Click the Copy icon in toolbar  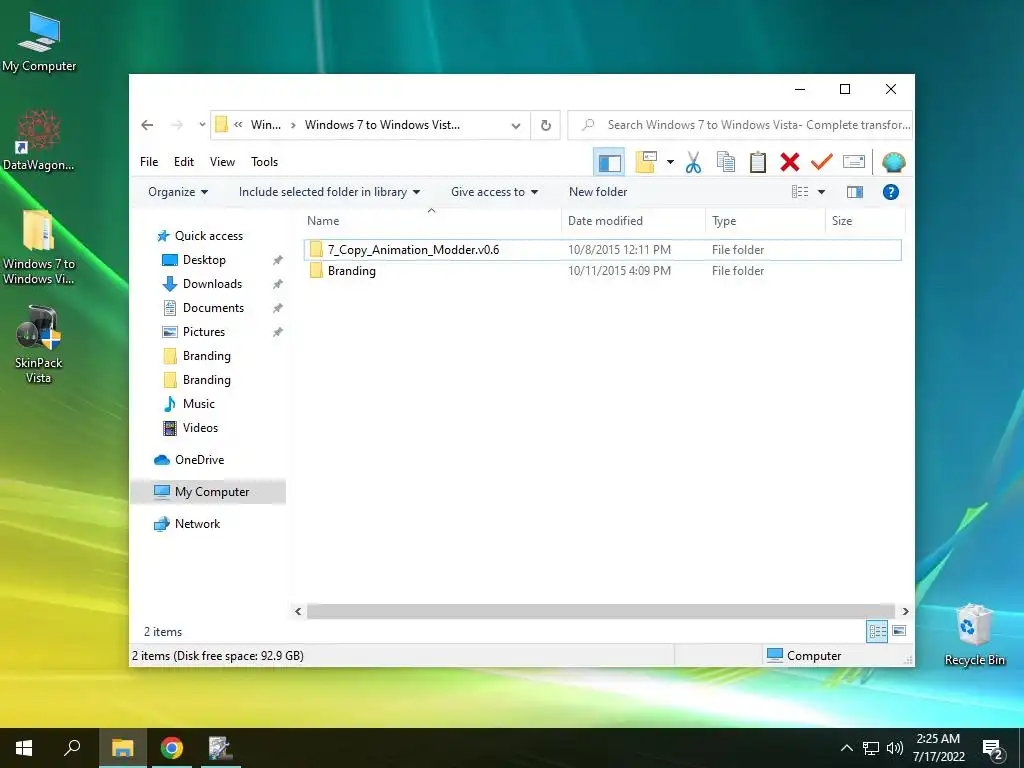(726, 162)
